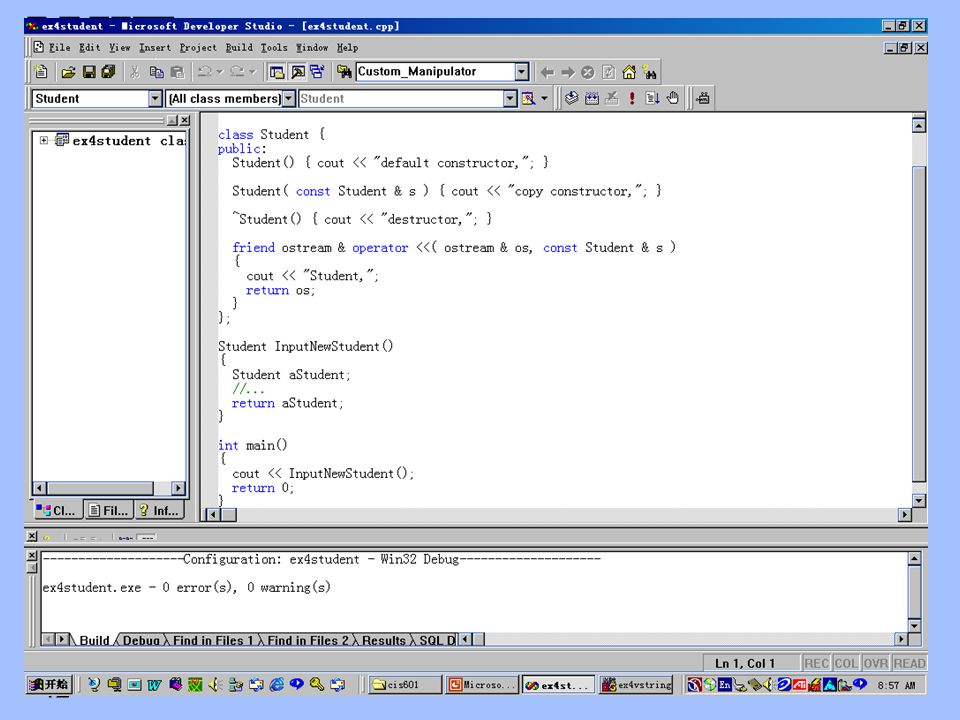Click the 8:57 AM taskbar clock

pyautogui.click(x=896, y=685)
